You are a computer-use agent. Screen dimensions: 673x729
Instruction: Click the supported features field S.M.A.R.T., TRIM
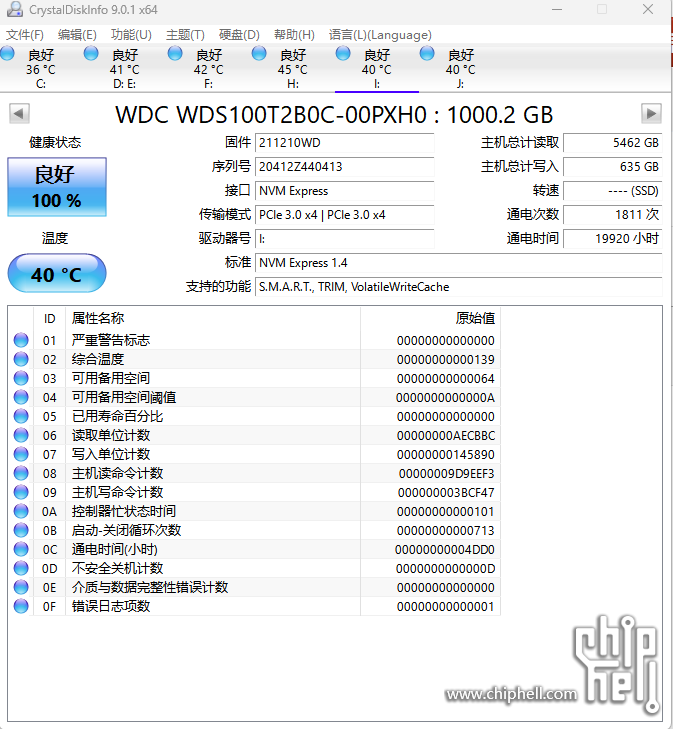coord(459,287)
